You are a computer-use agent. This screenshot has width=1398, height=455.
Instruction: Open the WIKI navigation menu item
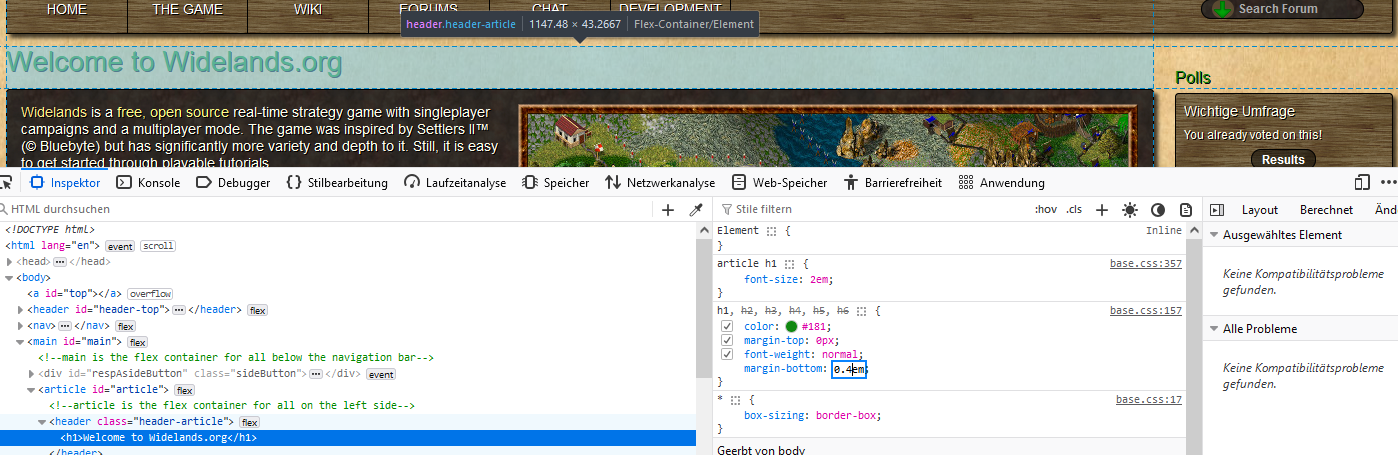click(308, 9)
